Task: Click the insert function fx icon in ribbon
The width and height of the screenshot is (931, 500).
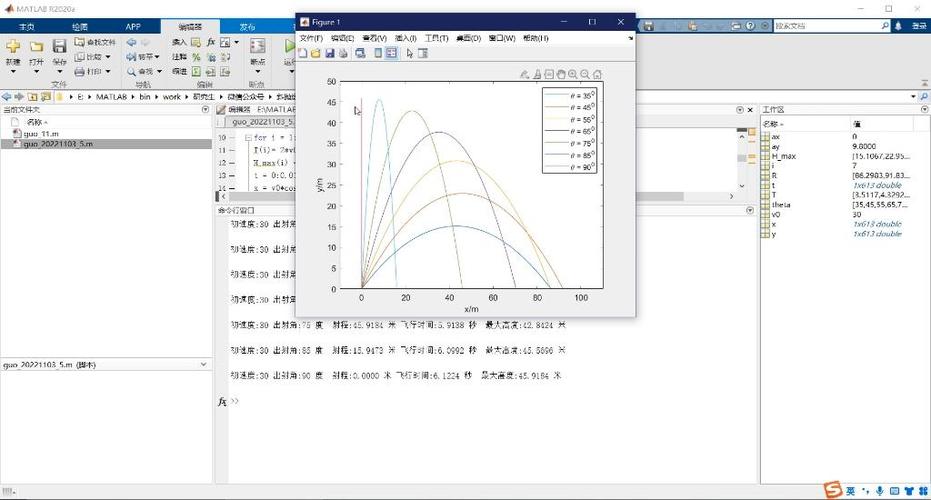Action: tap(211, 42)
